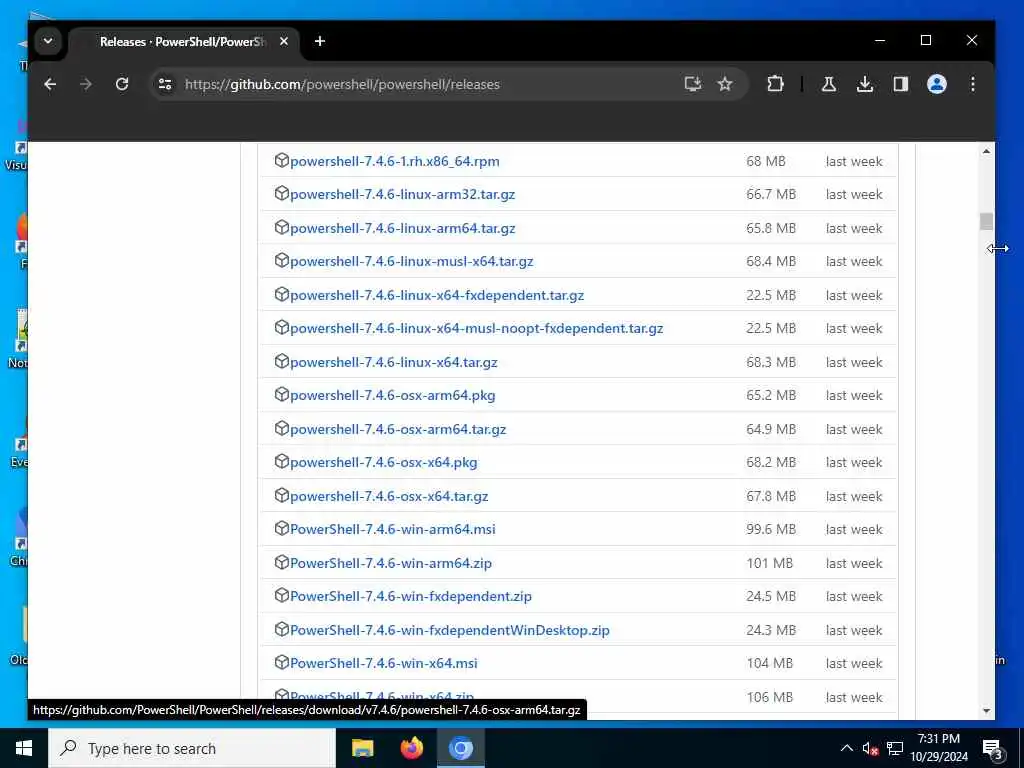Download powershell-7.4.6-osx-x64.pkg
The width and height of the screenshot is (1024, 768).
click(x=383, y=462)
